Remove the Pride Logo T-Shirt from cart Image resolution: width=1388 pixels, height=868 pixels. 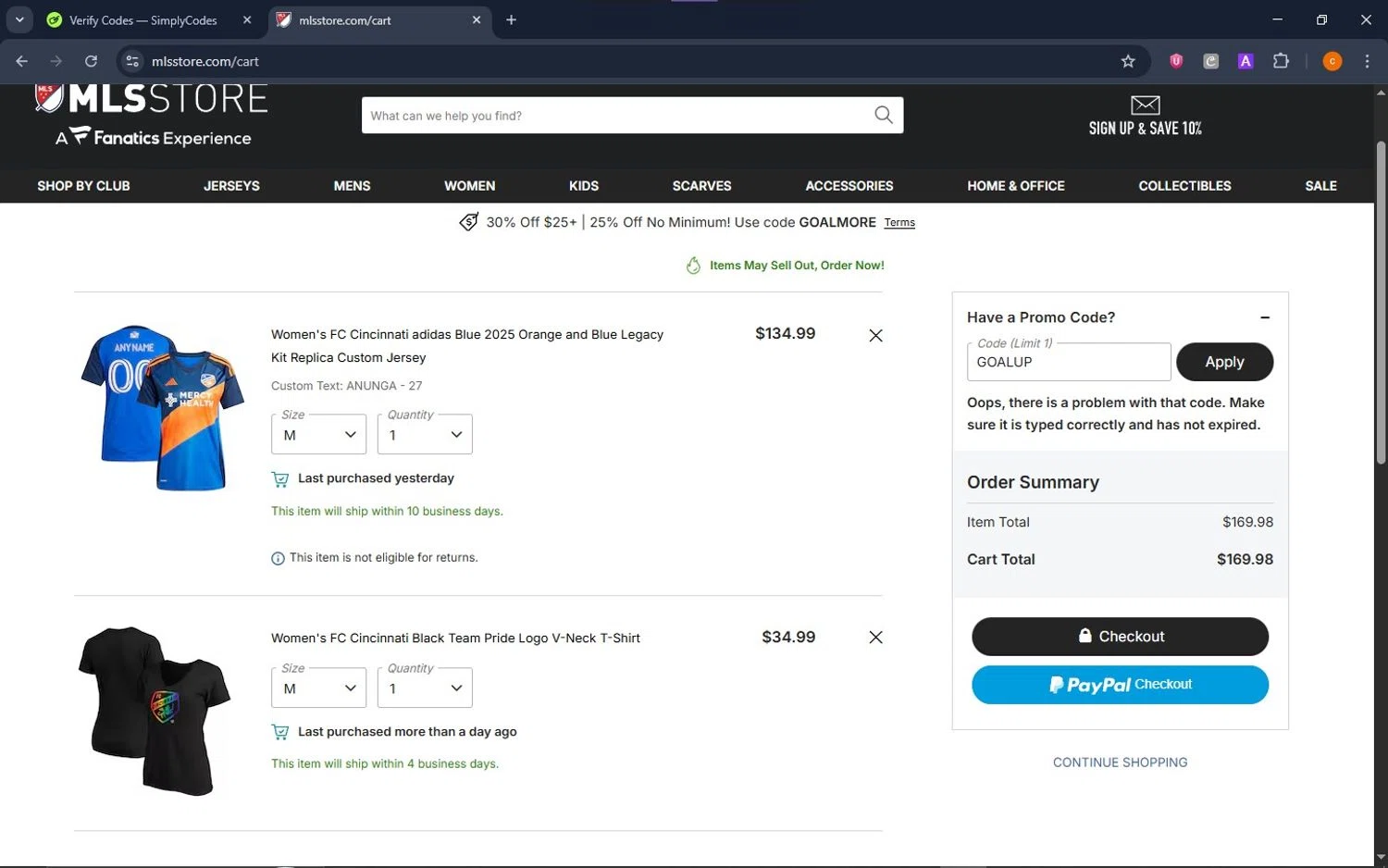[875, 637]
